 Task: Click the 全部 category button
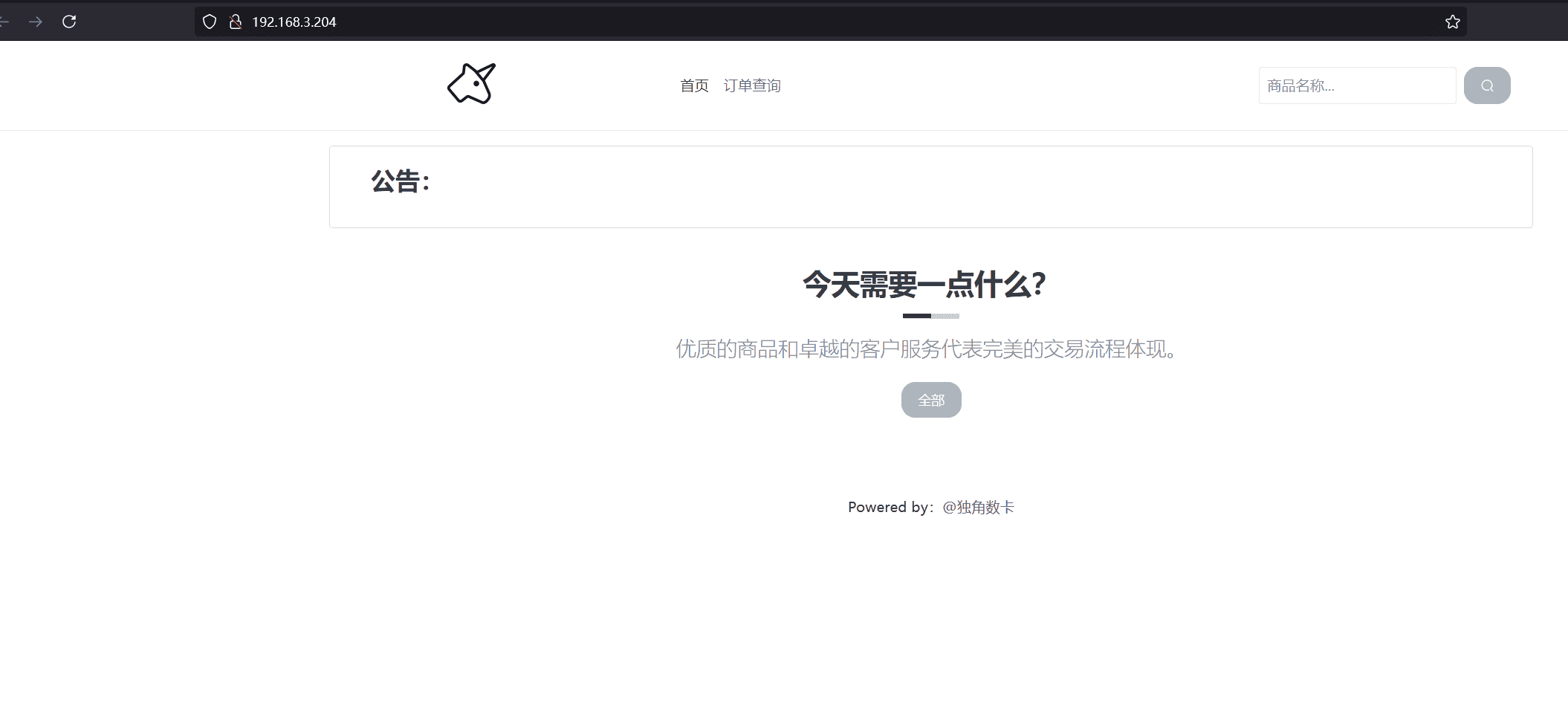pyautogui.click(x=930, y=400)
